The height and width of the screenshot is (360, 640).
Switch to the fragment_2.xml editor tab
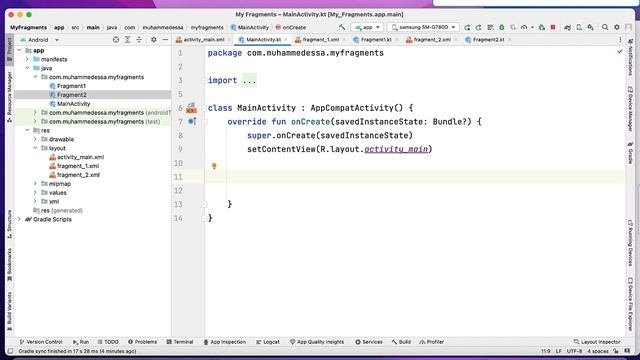(432, 40)
